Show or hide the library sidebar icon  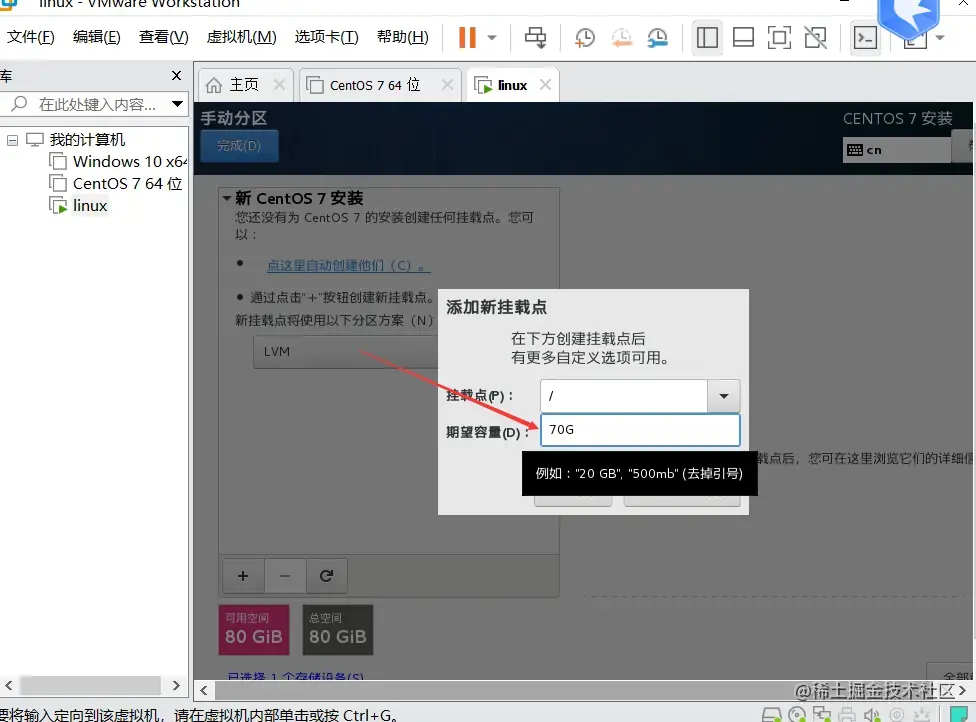(x=707, y=37)
